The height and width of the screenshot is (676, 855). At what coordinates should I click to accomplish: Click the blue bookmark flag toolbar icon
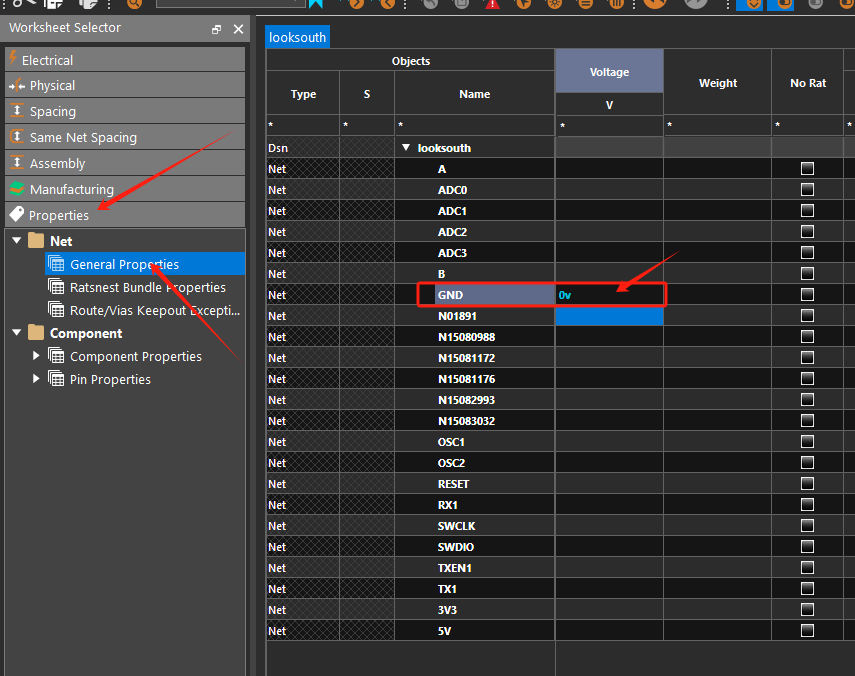point(316,4)
